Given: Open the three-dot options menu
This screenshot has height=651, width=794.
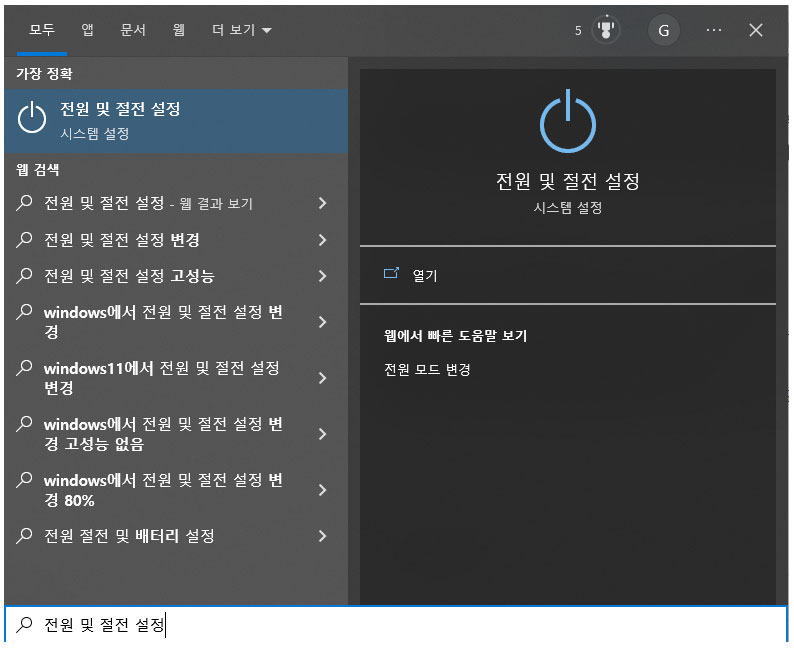Looking at the screenshot, I should click(x=713, y=30).
